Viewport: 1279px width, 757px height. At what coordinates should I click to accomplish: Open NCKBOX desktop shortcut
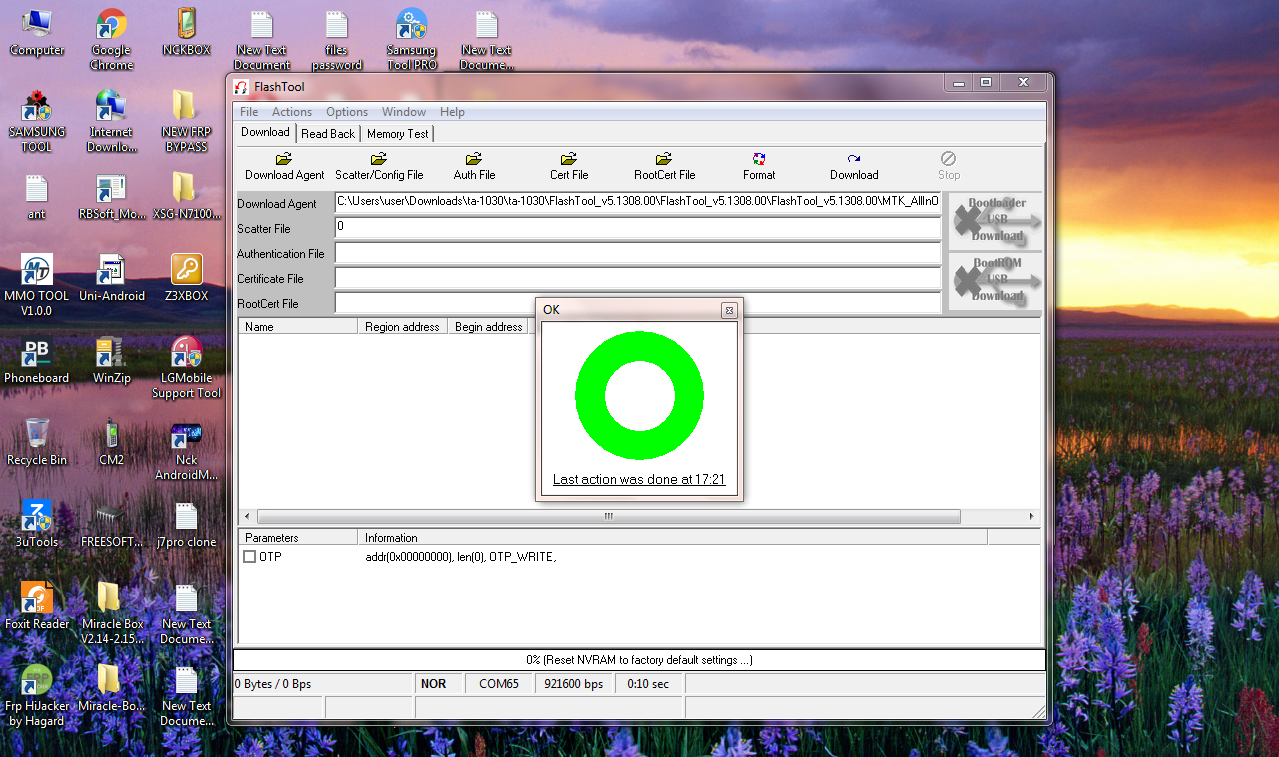click(x=186, y=32)
